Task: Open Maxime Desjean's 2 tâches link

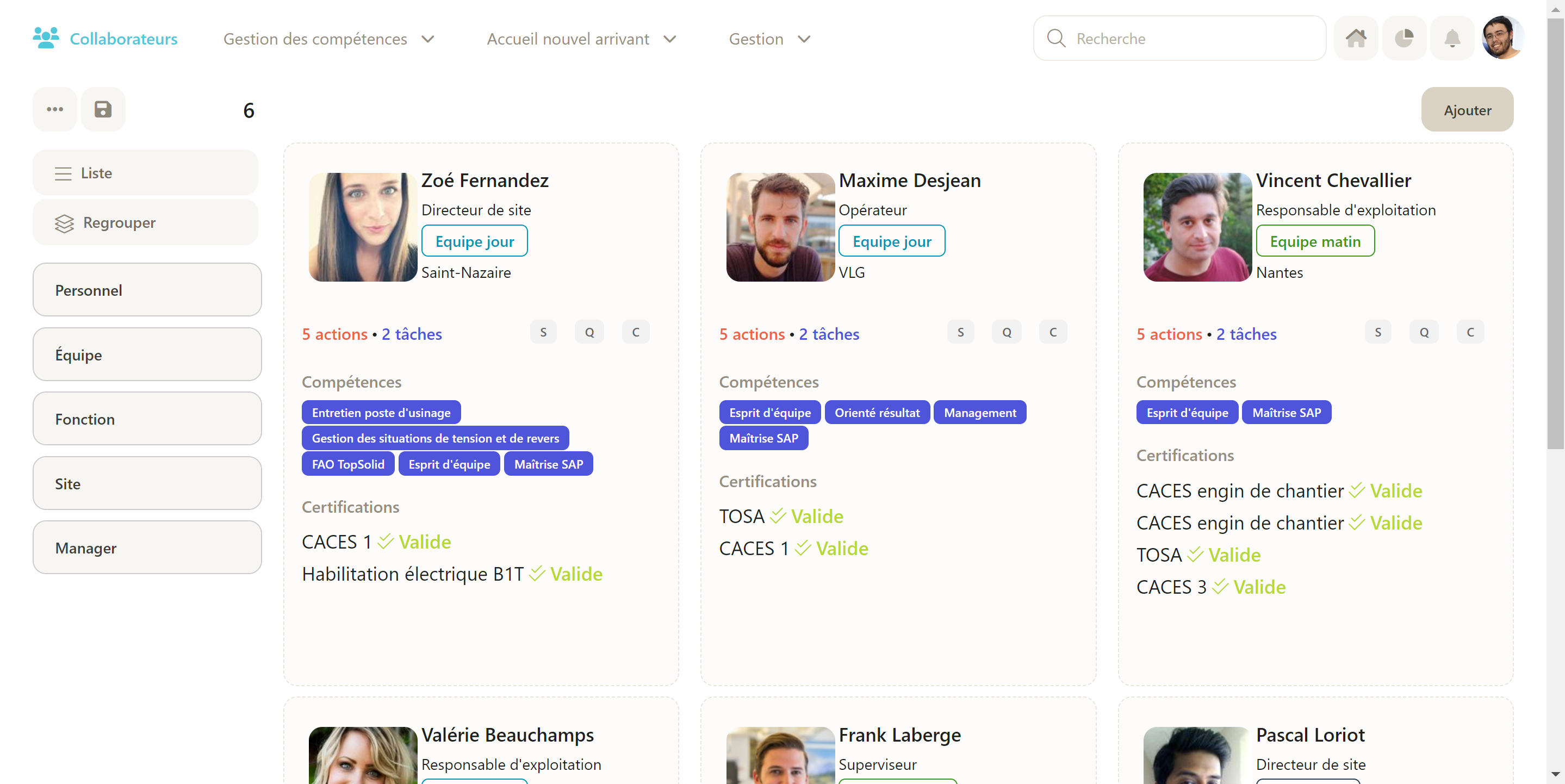Action: click(829, 334)
